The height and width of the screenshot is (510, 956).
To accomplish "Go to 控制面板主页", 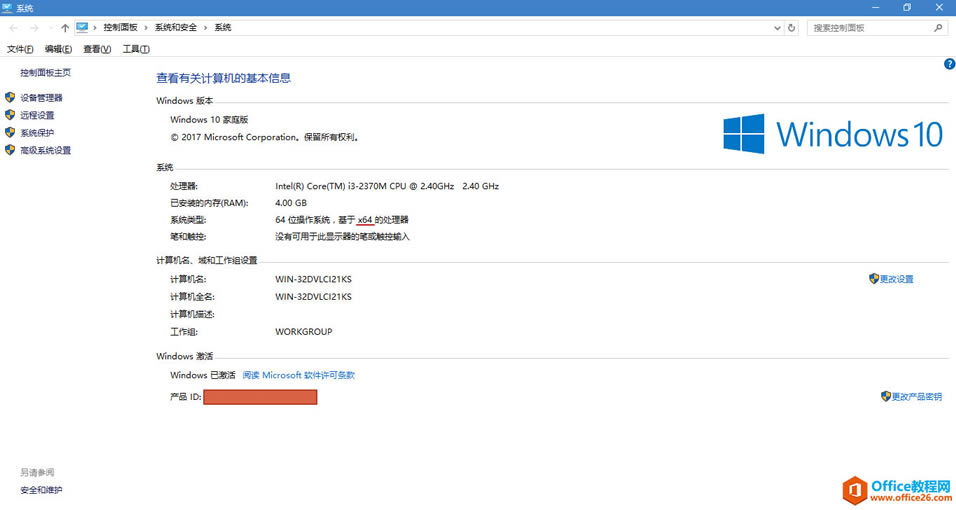I will (x=45, y=73).
